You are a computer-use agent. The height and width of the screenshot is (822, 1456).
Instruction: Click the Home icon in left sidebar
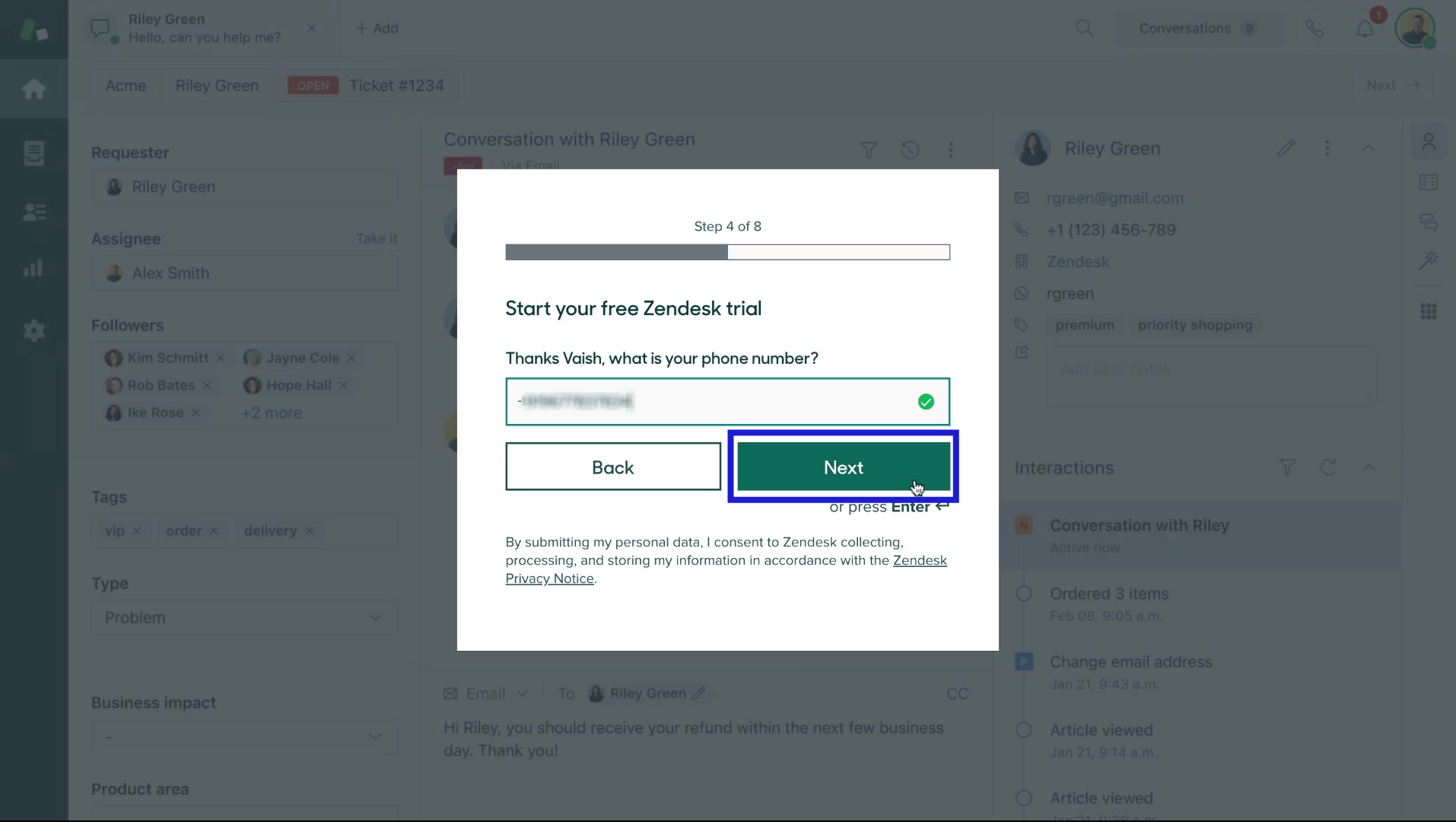tap(33, 89)
